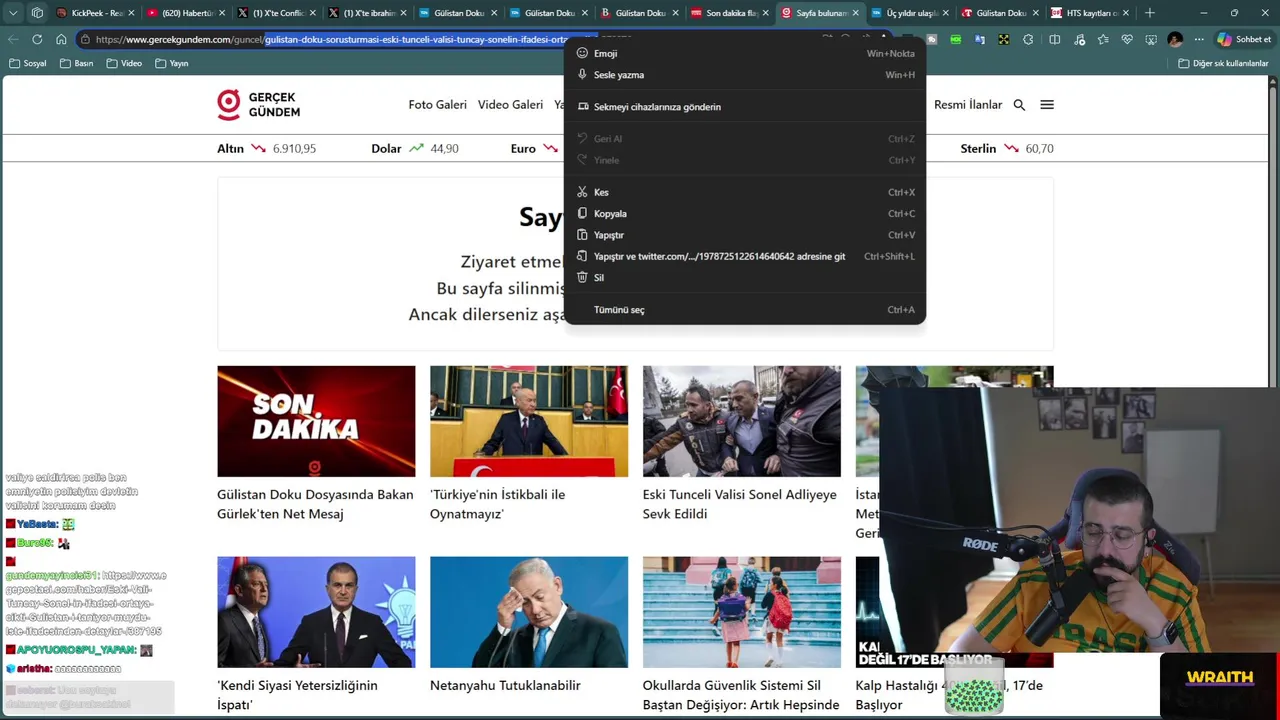Click the site info lock icon
Screen dimensions: 1280x720
(x=86, y=39)
